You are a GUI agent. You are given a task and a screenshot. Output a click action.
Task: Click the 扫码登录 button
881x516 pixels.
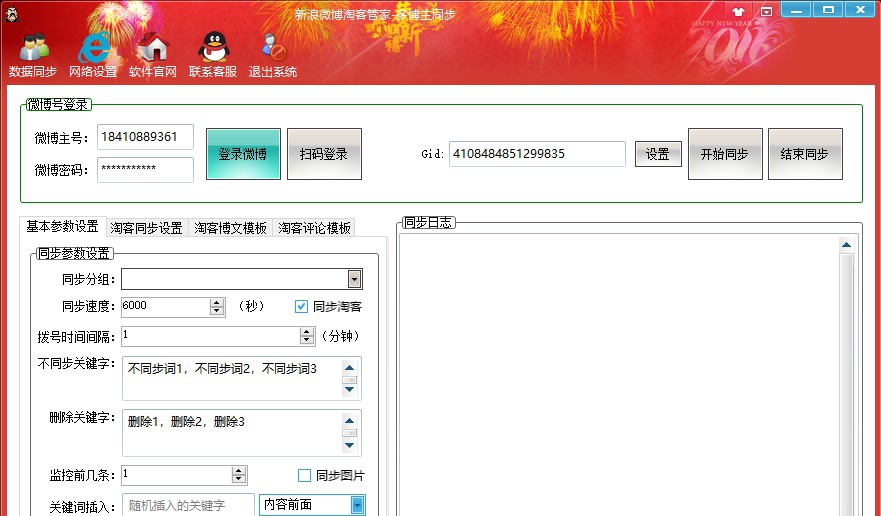(324, 154)
